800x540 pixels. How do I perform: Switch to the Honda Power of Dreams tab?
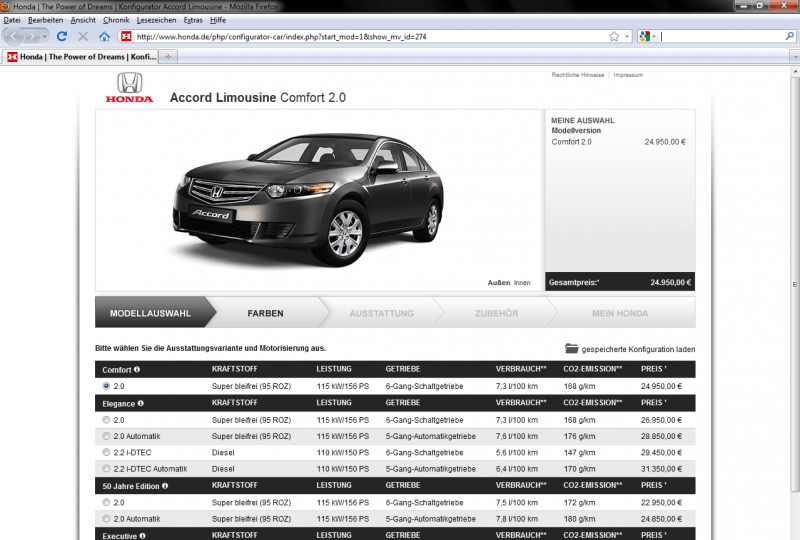[x=82, y=57]
